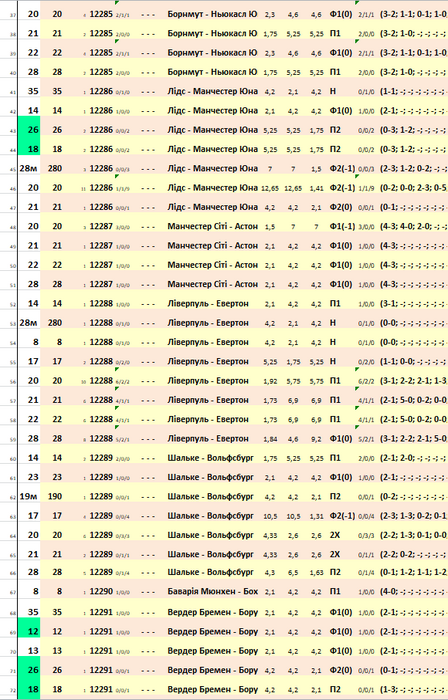Select the scores cell starting '(4-0;'
The image size is (448, 700).
coord(414,592)
